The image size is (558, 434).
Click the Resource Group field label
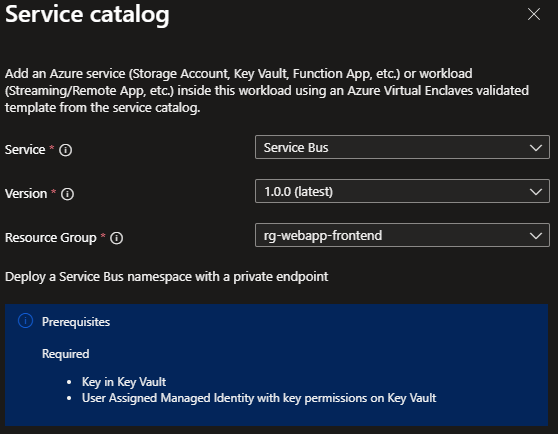pyautogui.click(x=51, y=238)
